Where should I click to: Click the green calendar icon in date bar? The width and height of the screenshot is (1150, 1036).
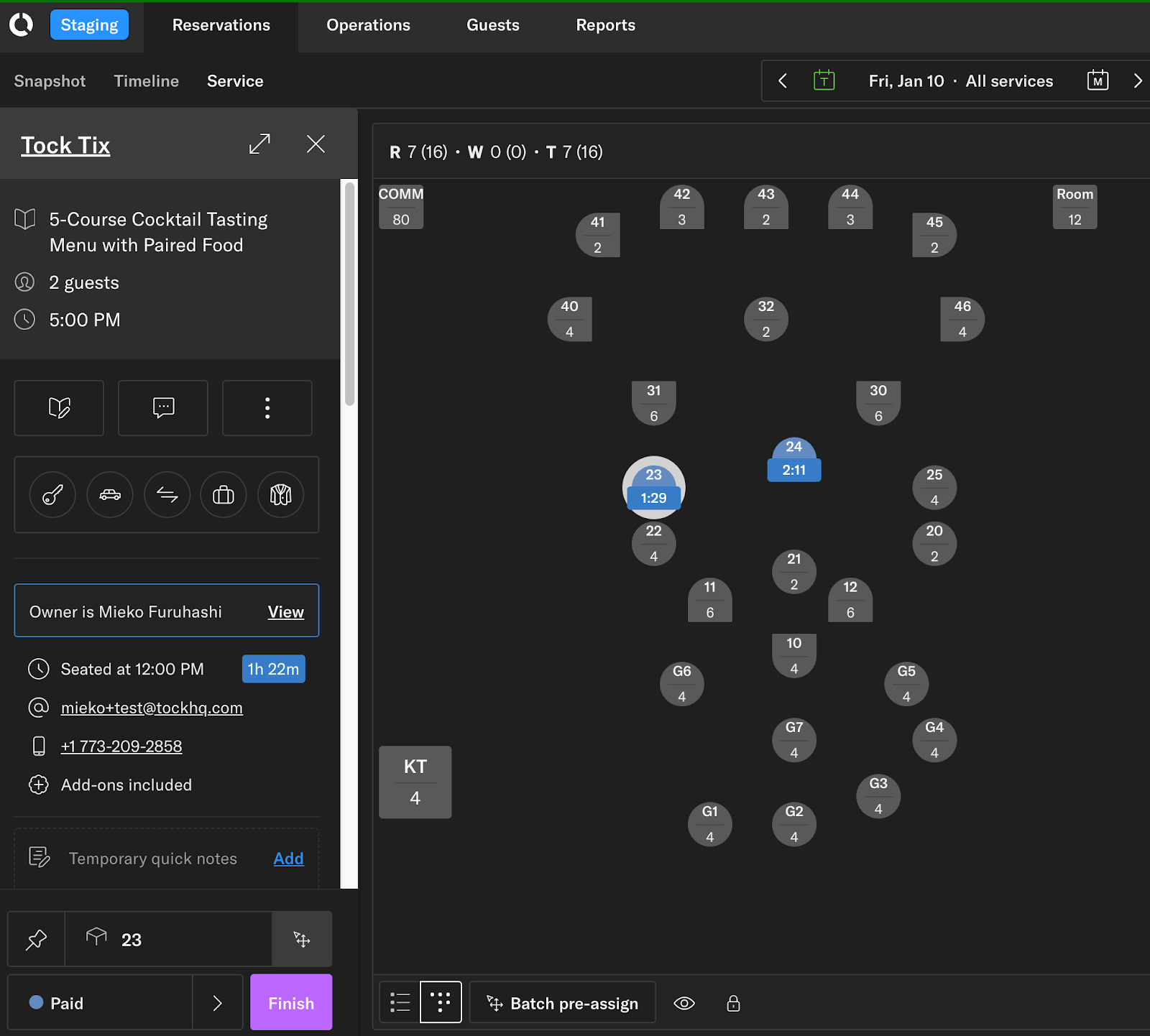point(824,80)
